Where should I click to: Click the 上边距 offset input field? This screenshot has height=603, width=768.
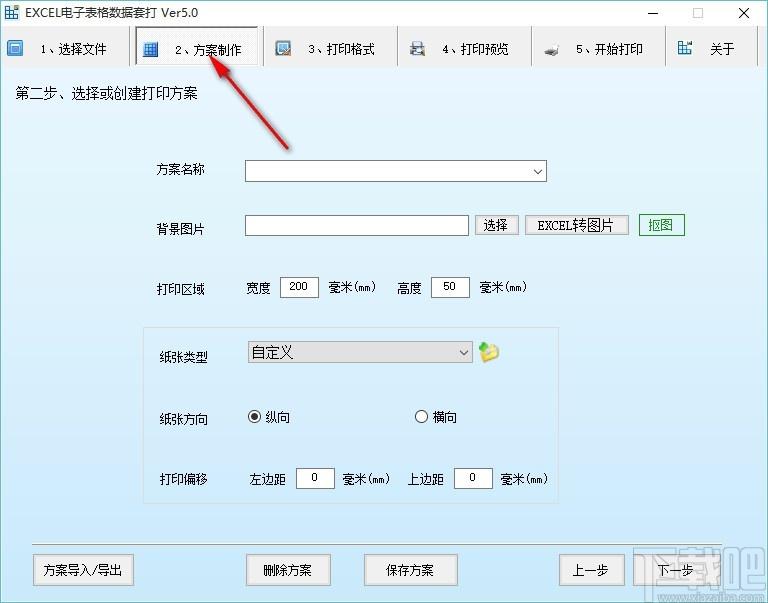473,478
